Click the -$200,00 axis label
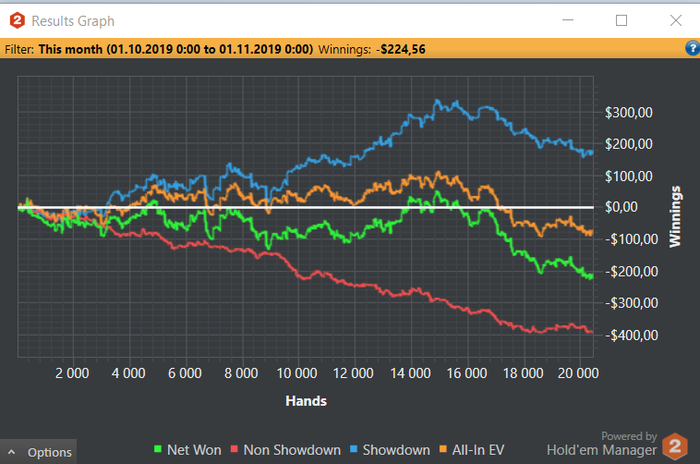This screenshot has height=464, width=700. tap(631, 272)
